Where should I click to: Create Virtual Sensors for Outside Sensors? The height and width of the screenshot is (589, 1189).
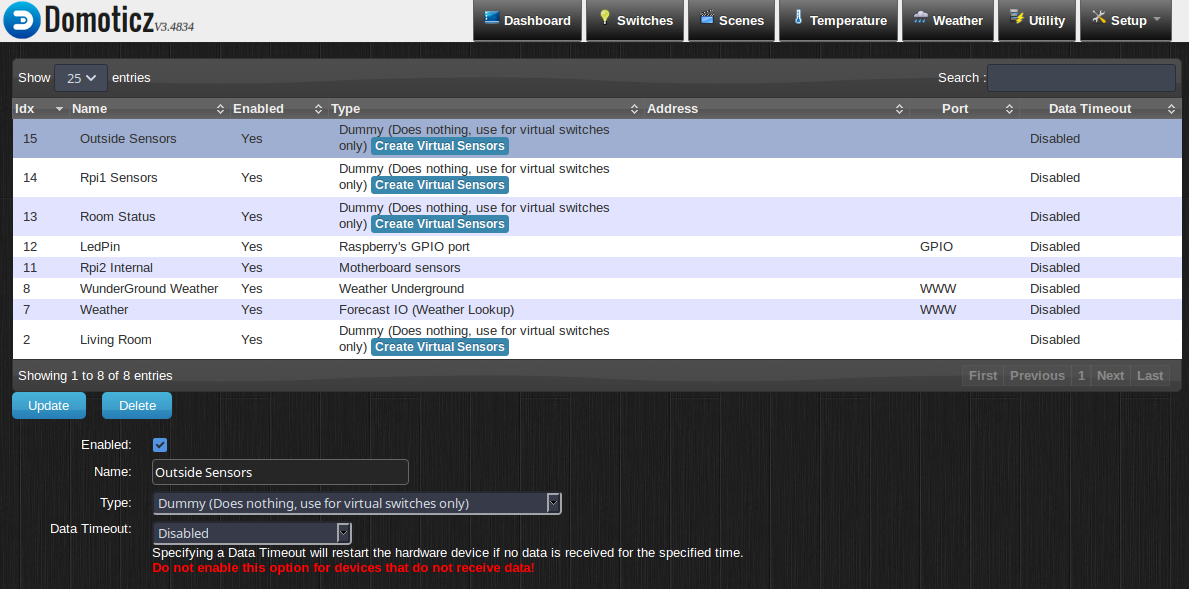point(440,146)
